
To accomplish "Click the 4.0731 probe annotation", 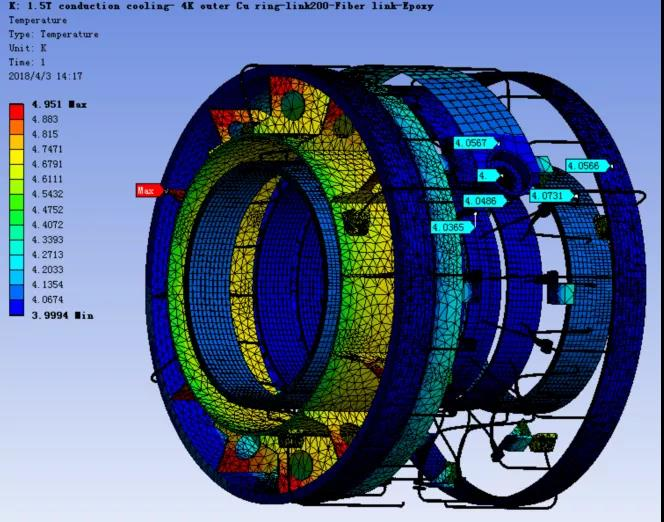I will pyautogui.click(x=551, y=196).
